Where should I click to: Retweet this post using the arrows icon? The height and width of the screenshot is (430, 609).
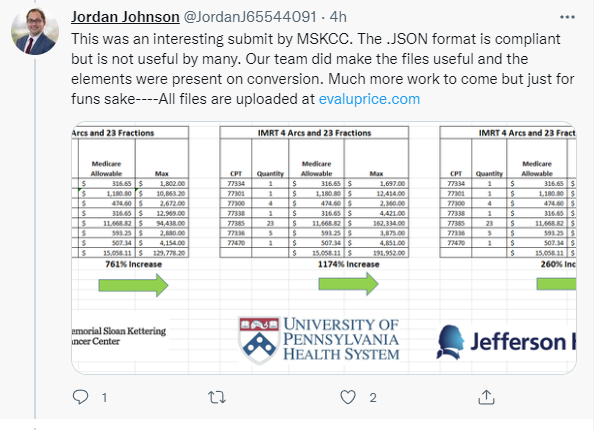click(214, 397)
